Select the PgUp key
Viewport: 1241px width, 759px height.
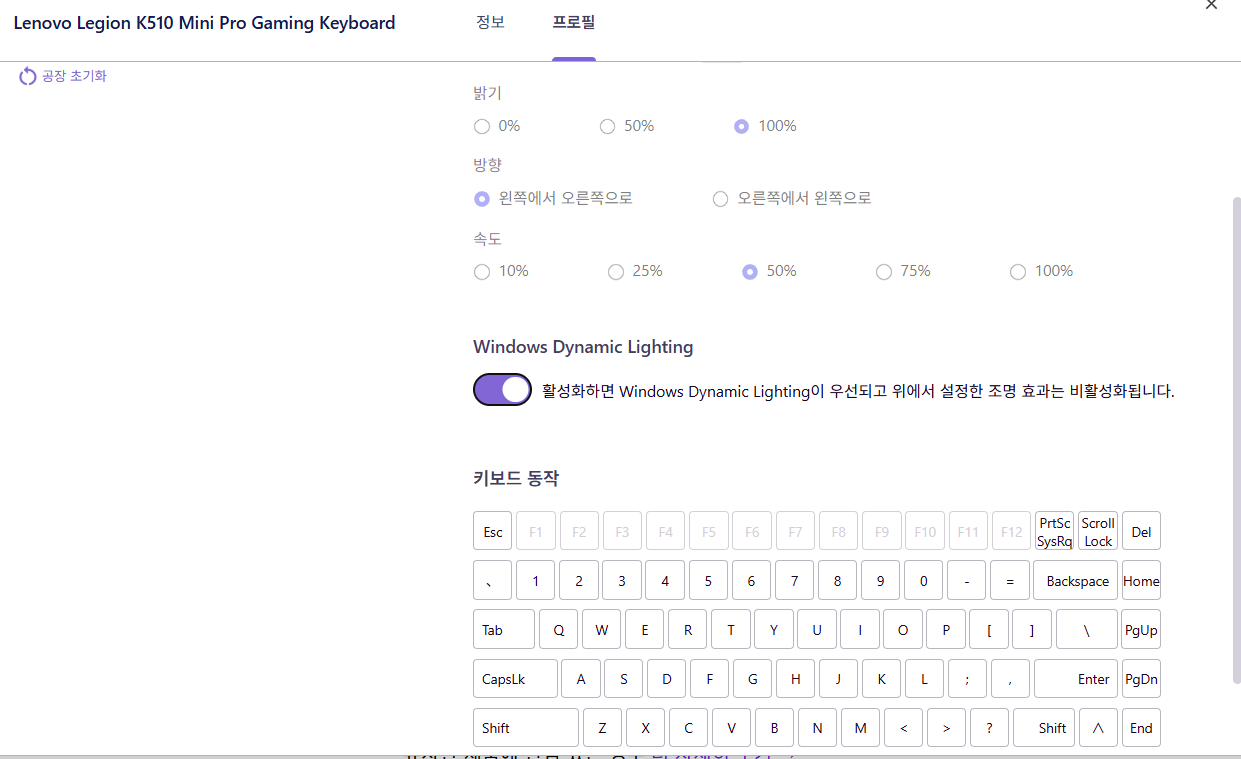pyautogui.click(x=1141, y=629)
